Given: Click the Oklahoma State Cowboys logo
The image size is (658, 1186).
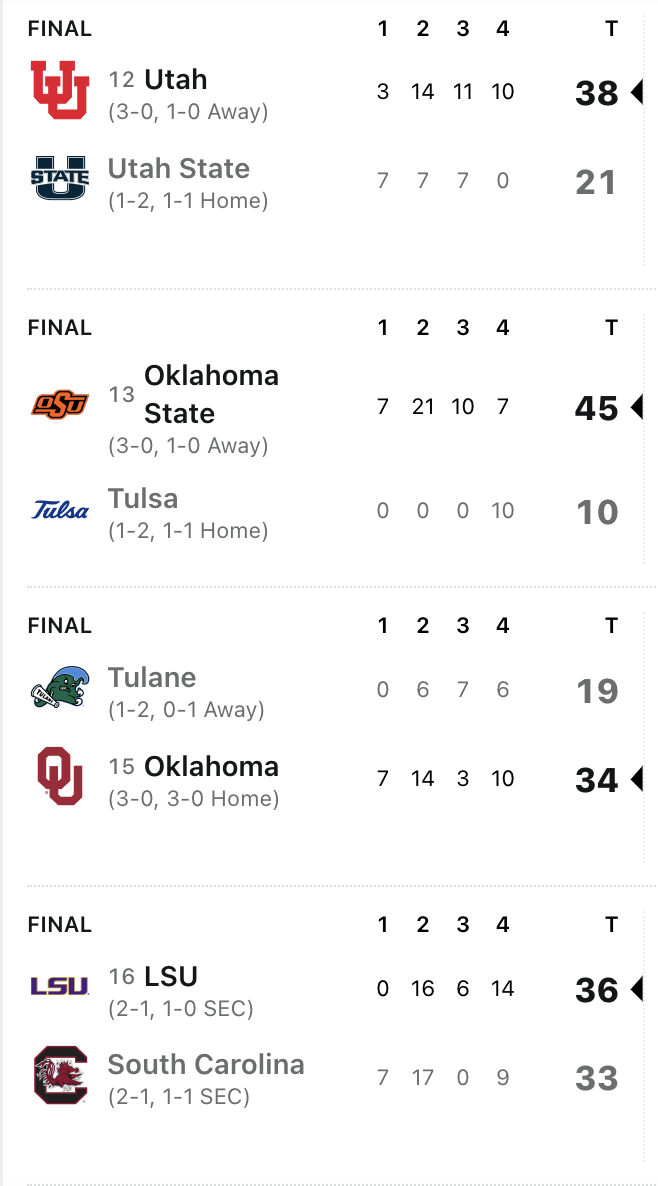Looking at the screenshot, I should click(59, 404).
